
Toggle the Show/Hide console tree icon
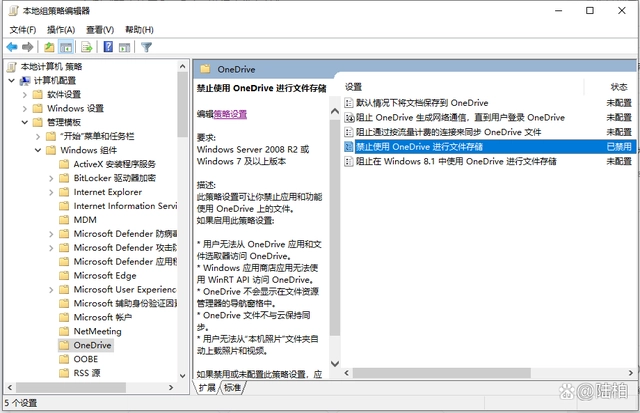click(66, 47)
